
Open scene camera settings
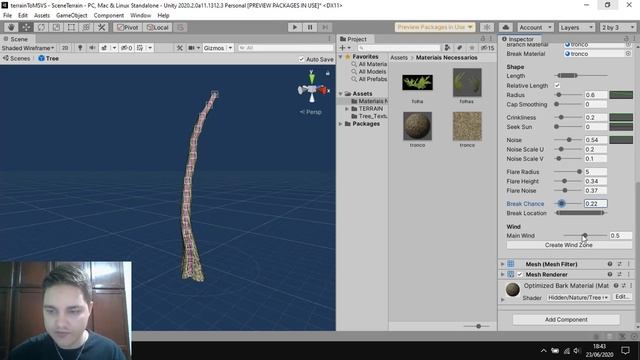pos(191,48)
